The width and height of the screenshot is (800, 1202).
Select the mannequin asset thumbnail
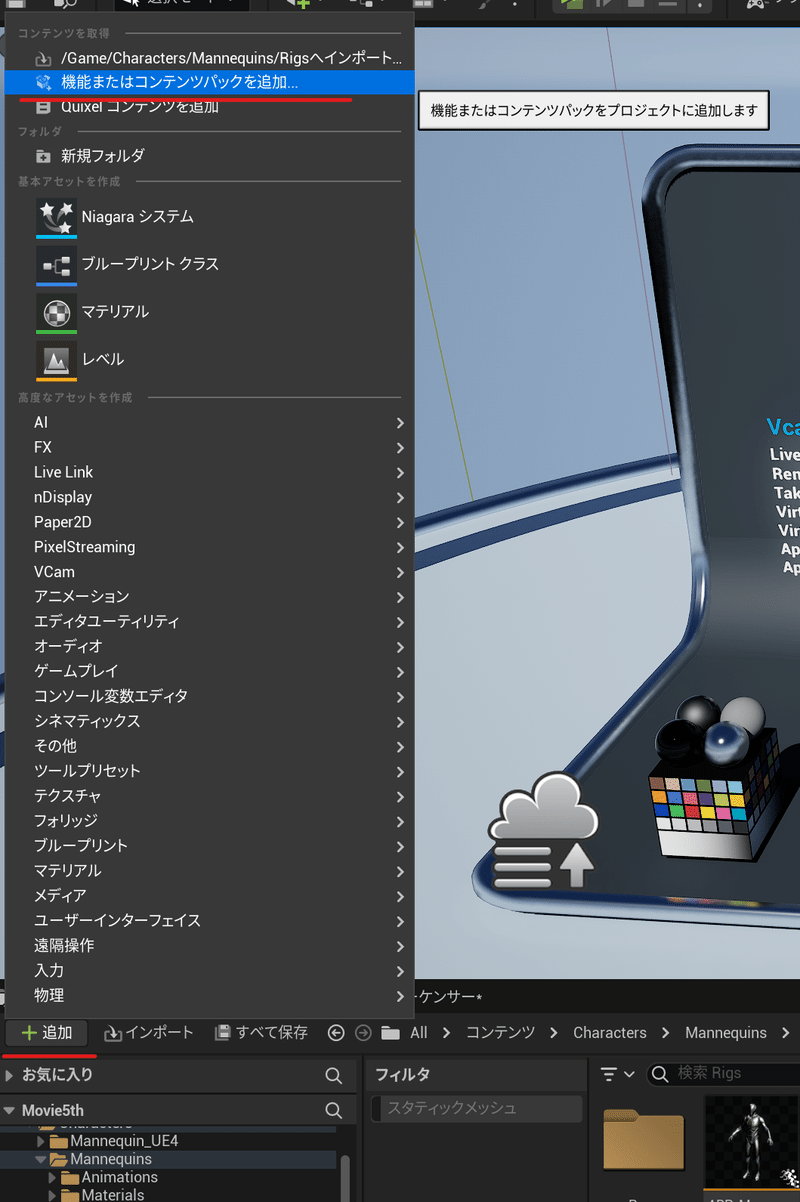pos(750,1140)
